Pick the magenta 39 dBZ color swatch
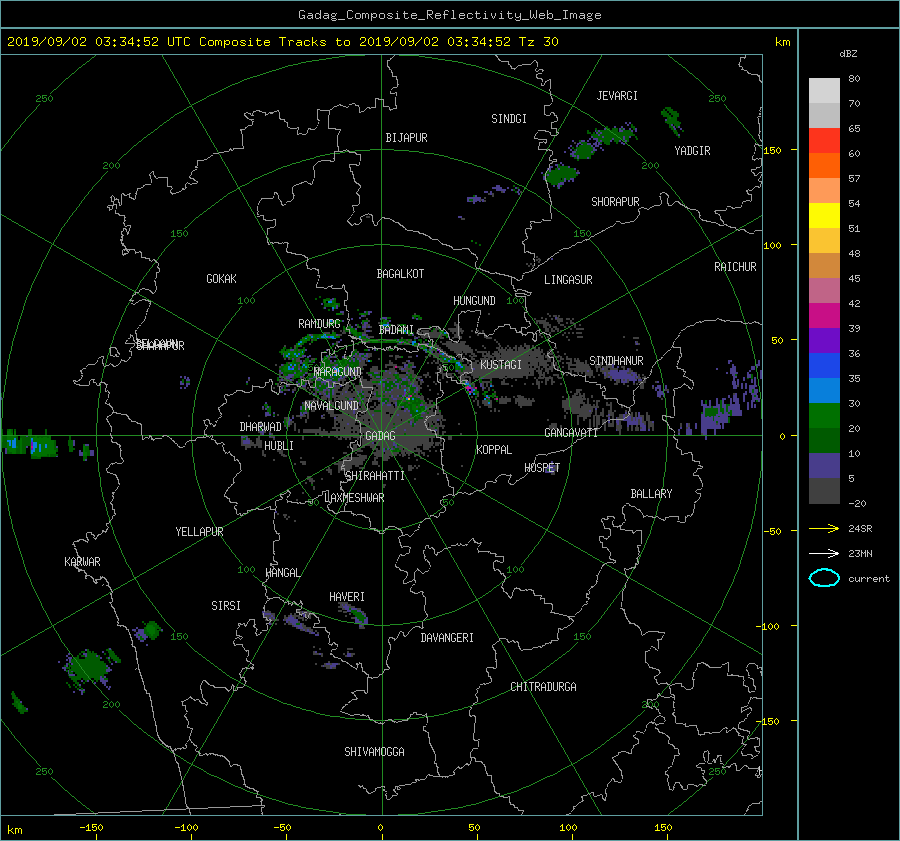This screenshot has height=841, width=900. 824,316
